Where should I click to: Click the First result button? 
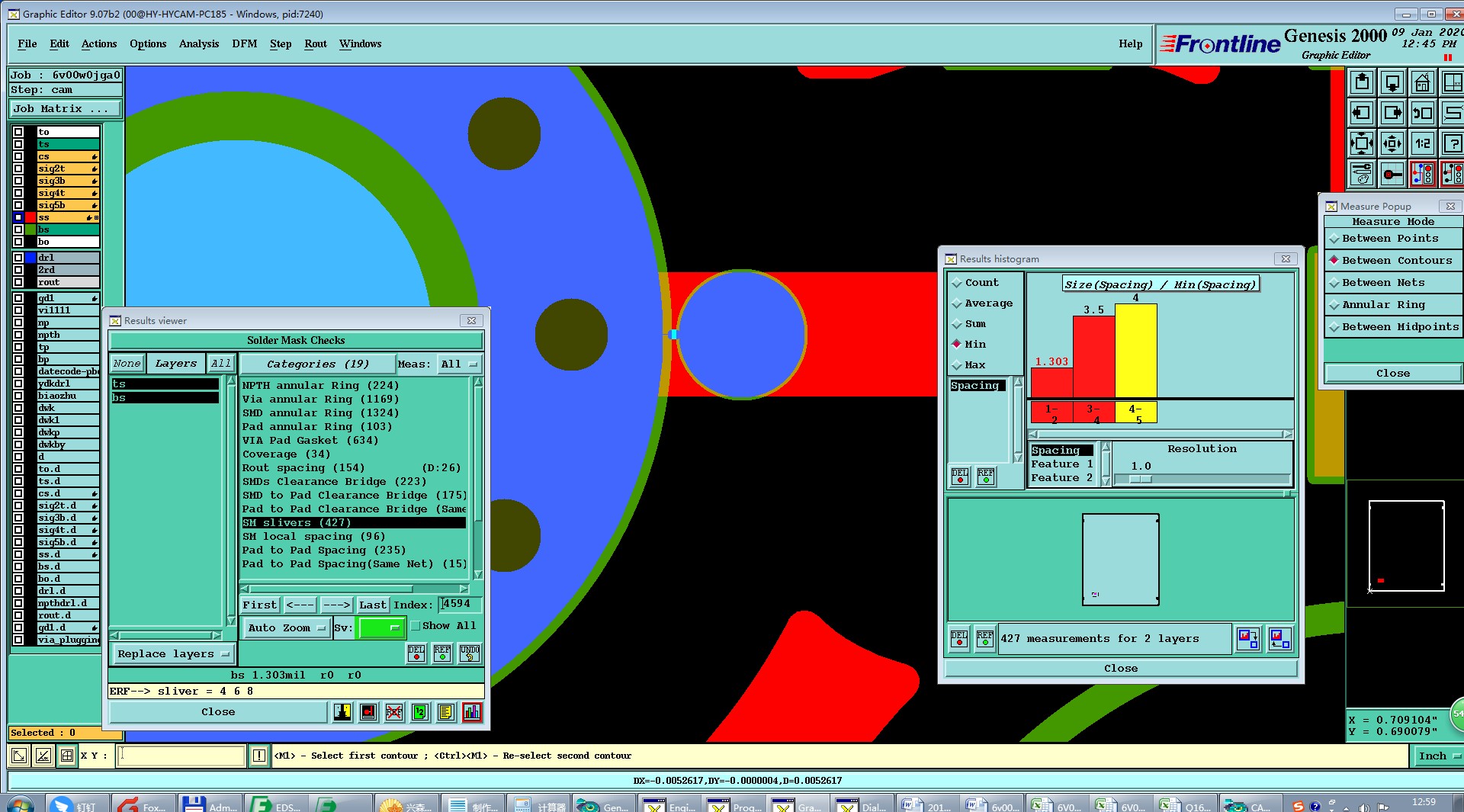pos(260,605)
